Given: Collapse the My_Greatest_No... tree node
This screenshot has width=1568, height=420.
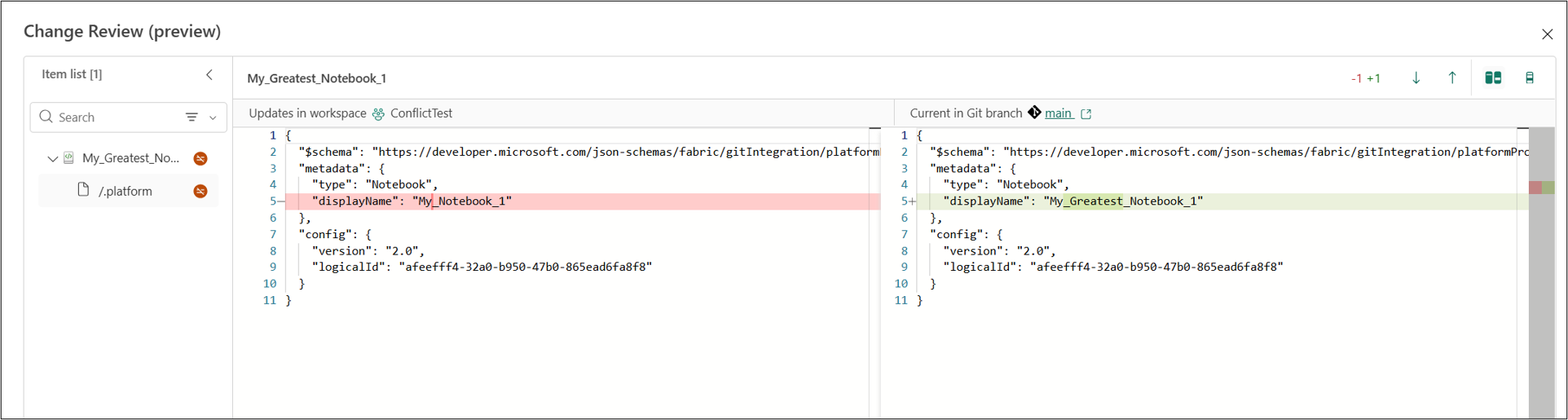Looking at the screenshot, I should [x=52, y=158].
